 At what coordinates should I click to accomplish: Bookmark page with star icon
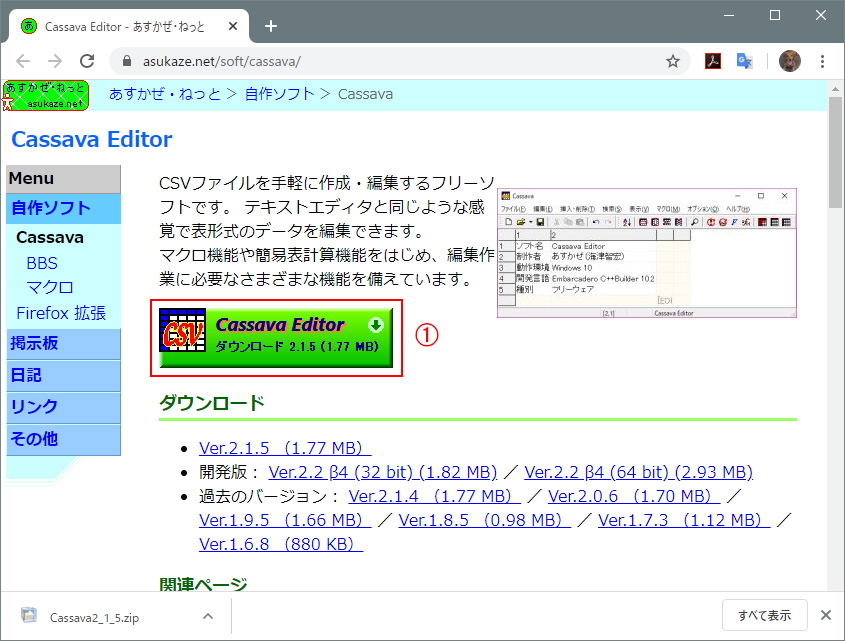[x=673, y=61]
